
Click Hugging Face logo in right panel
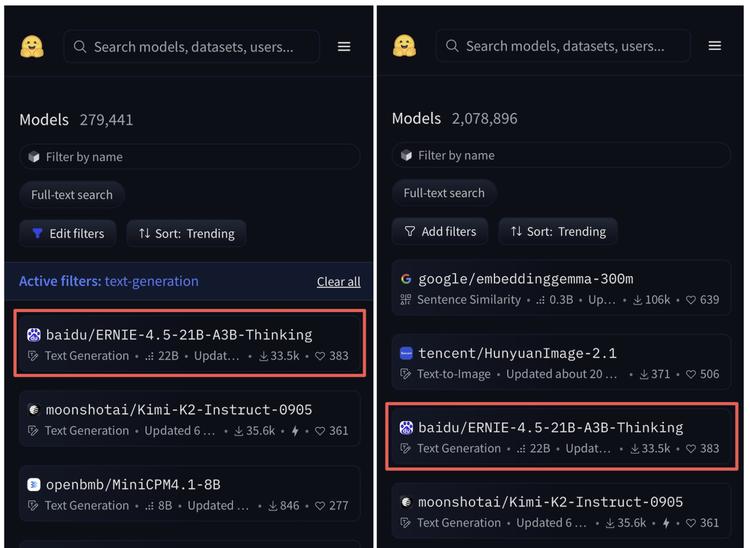click(404, 46)
